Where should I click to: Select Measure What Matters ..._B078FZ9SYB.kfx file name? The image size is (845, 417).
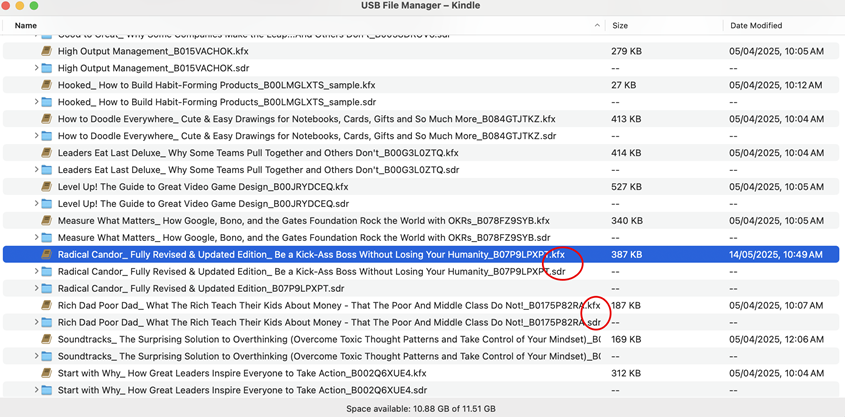[303, 221]
